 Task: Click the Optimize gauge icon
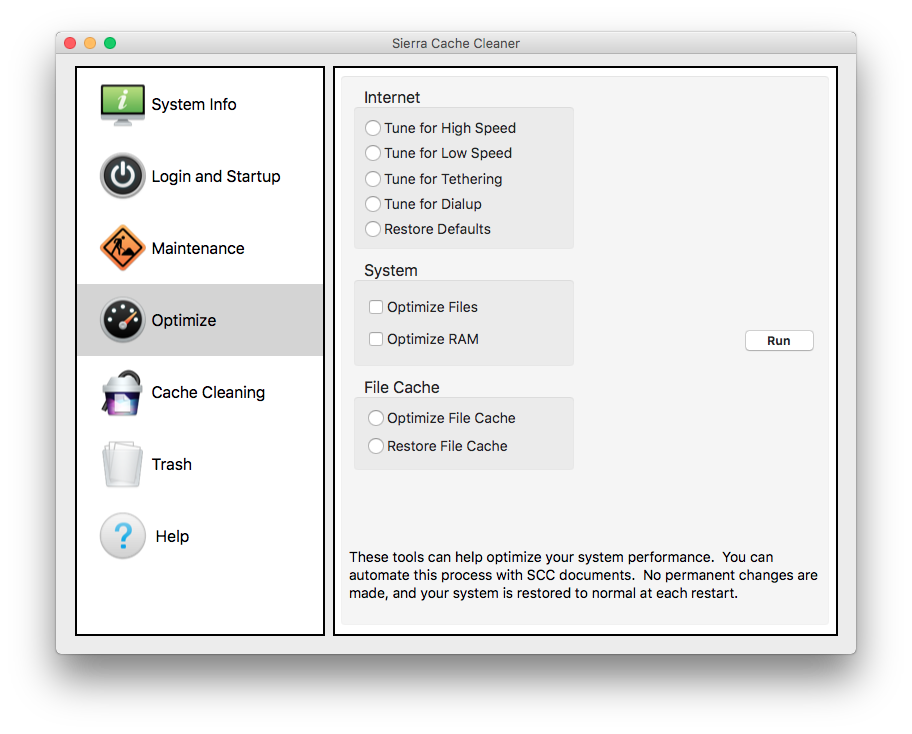122,320
